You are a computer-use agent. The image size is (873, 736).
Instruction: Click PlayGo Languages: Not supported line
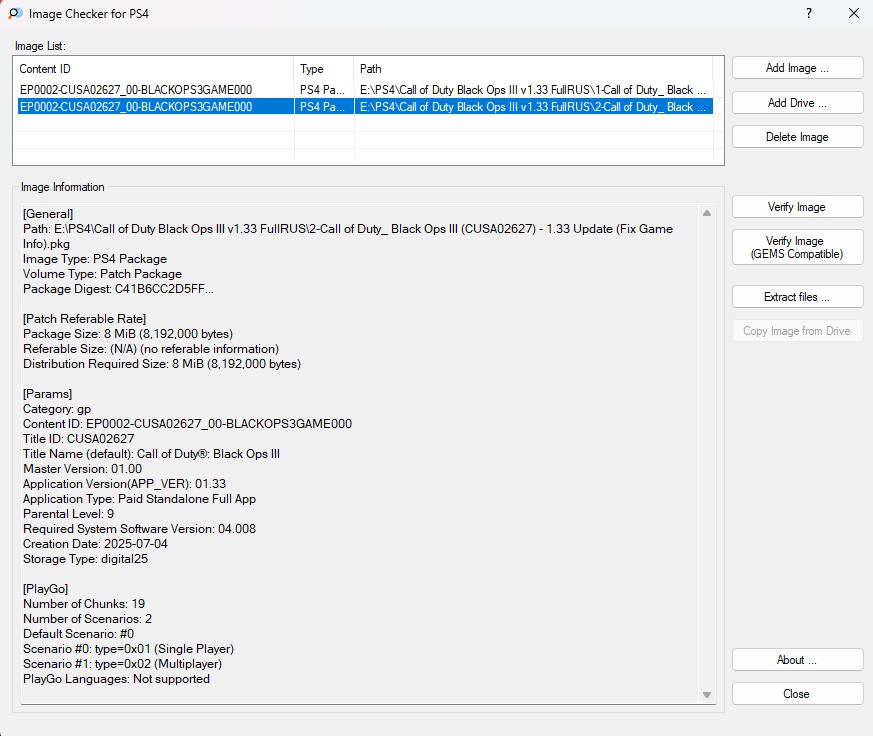tap(116, 679)
